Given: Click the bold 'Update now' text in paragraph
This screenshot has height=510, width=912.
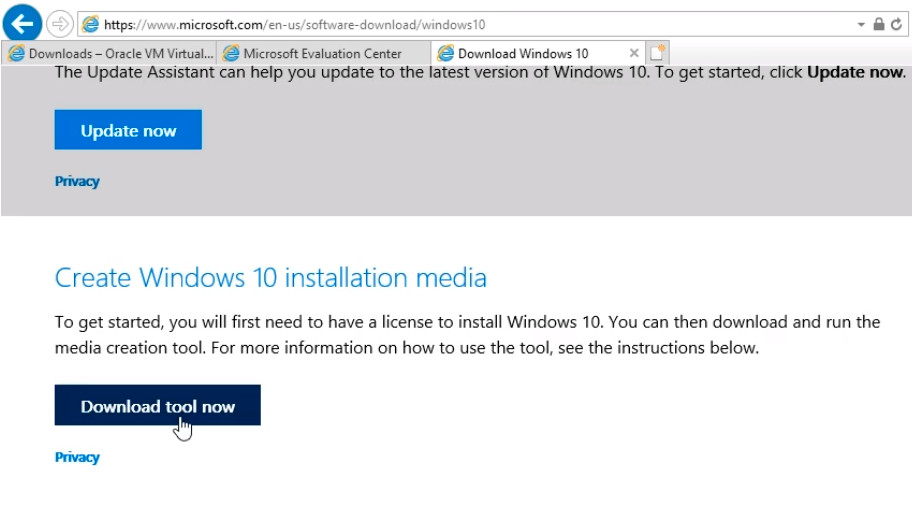Looking at the screenshot, I should tap(856, 72).
